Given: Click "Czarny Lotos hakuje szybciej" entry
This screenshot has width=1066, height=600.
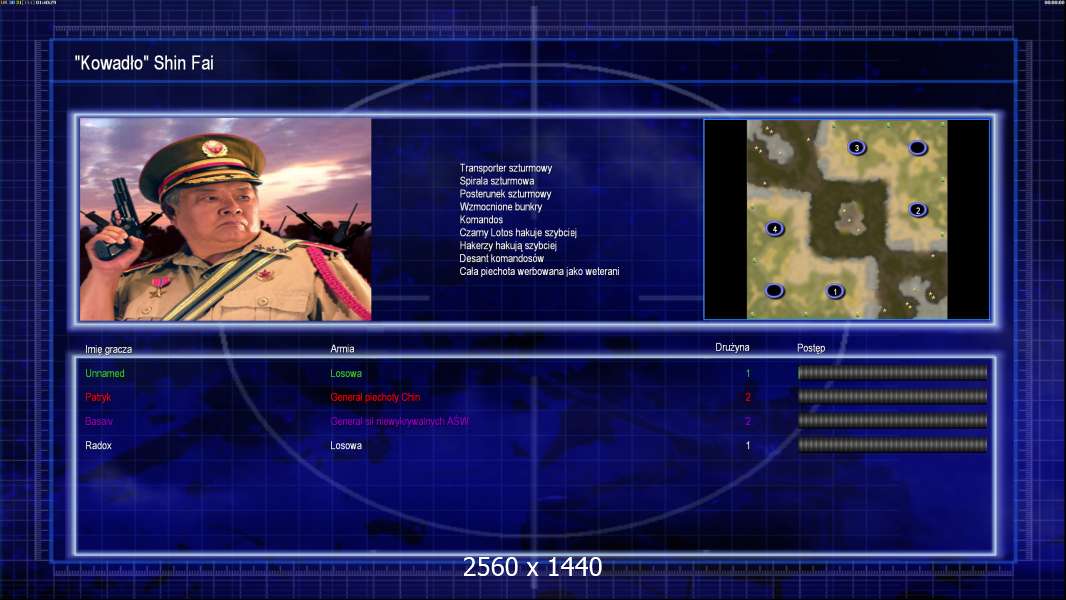Looking at the screenshot, I should click(518, 232).
